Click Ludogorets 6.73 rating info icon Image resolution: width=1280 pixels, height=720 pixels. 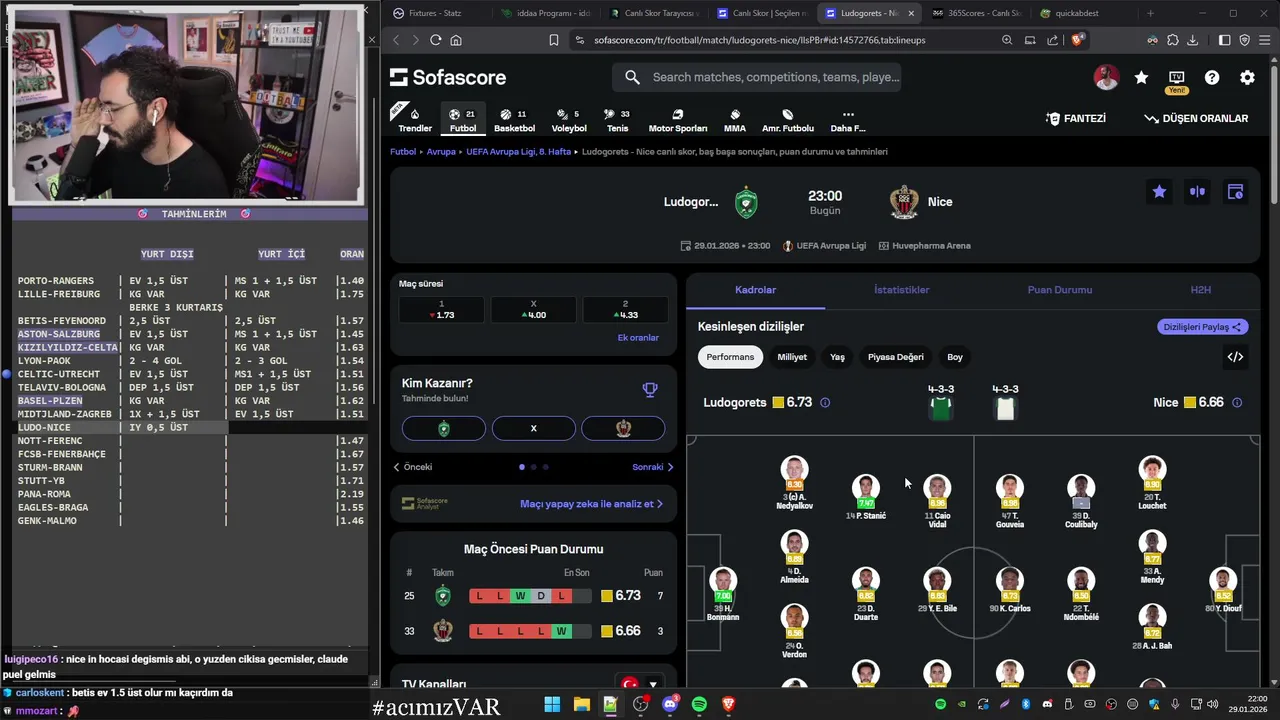825,403
